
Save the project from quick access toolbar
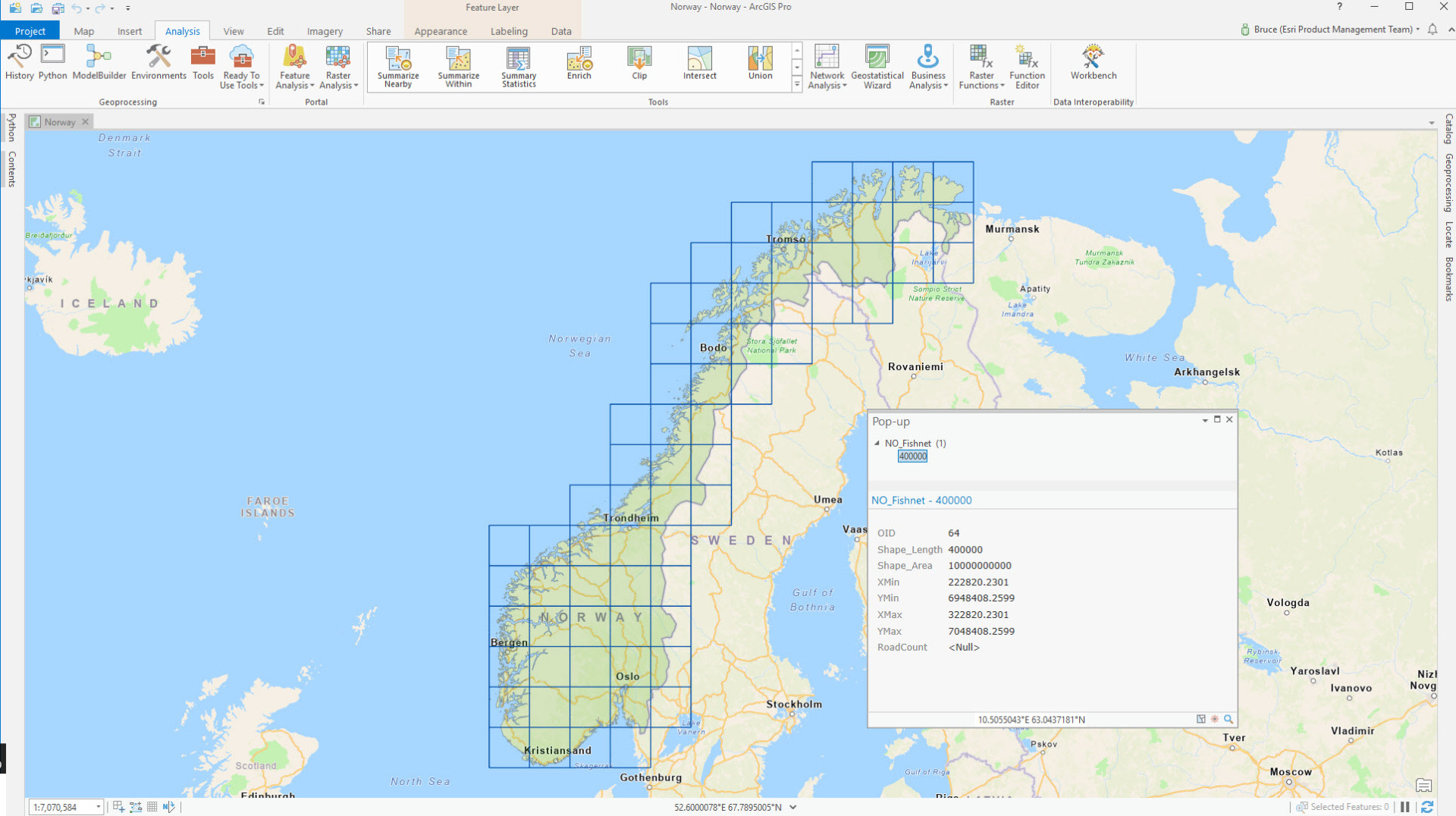58,8
